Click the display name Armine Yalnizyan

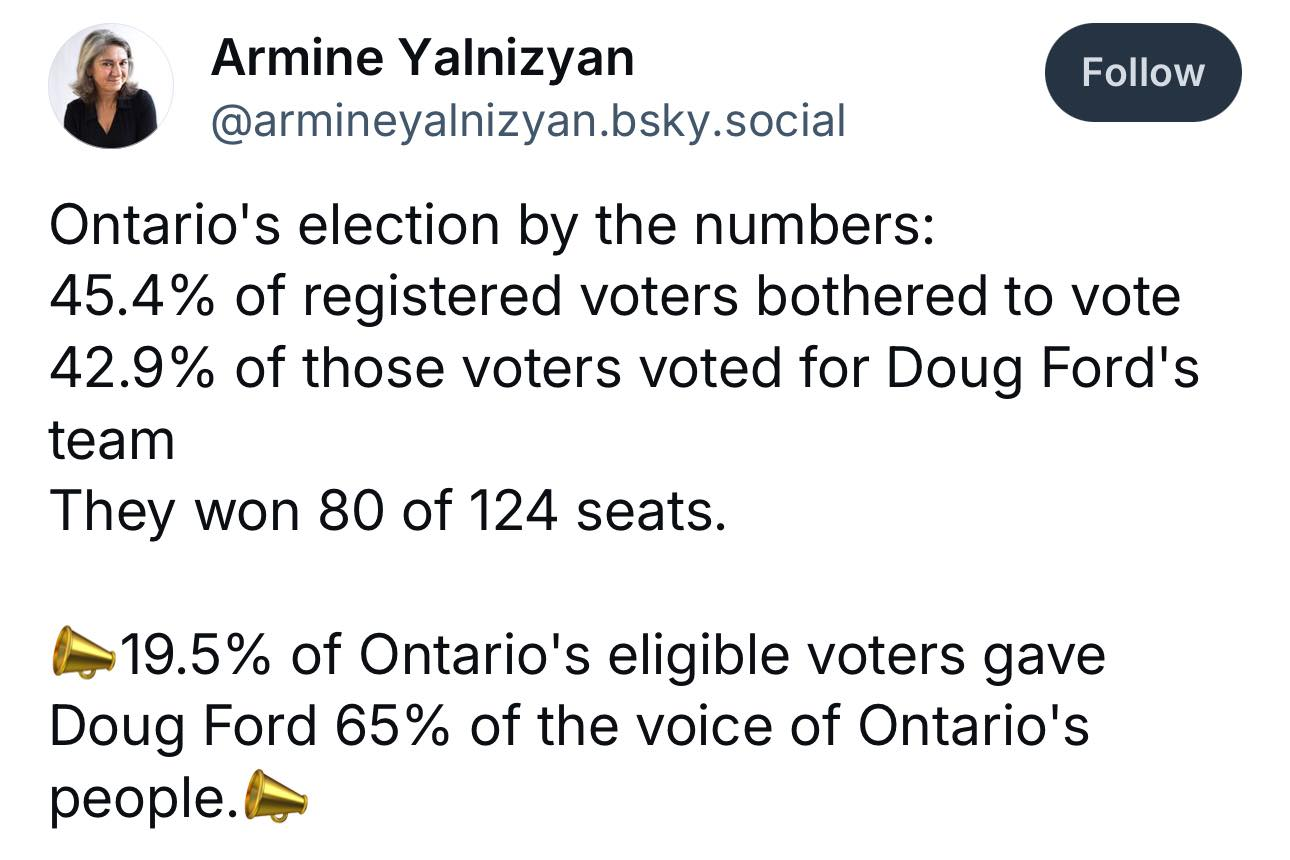422,59
